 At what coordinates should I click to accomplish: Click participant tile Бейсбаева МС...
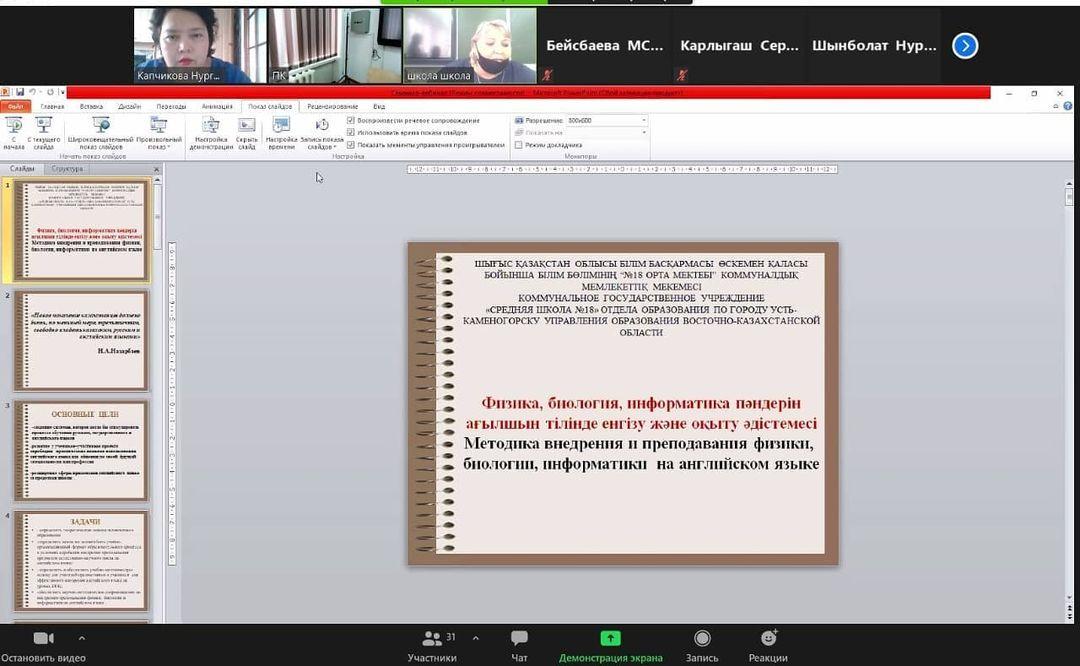[604, 45]
